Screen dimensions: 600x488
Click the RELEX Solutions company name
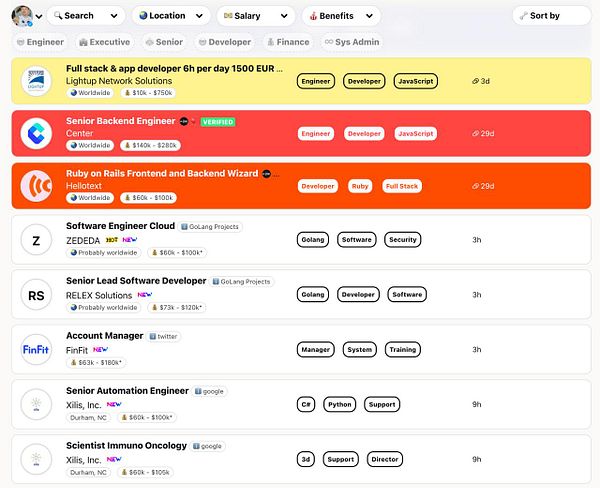point(99,295)
